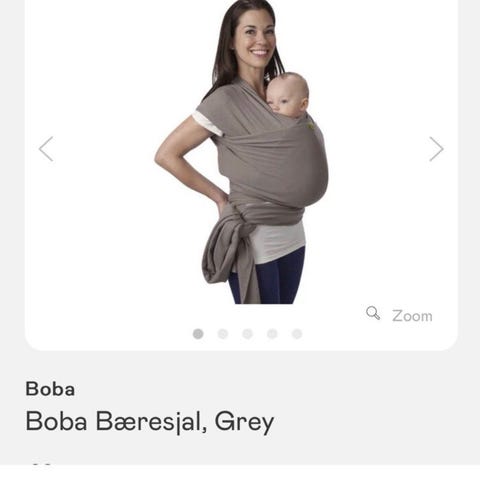Switch to the third carousel dot
This screenshot has height=480, width=480.
(247, 334)
